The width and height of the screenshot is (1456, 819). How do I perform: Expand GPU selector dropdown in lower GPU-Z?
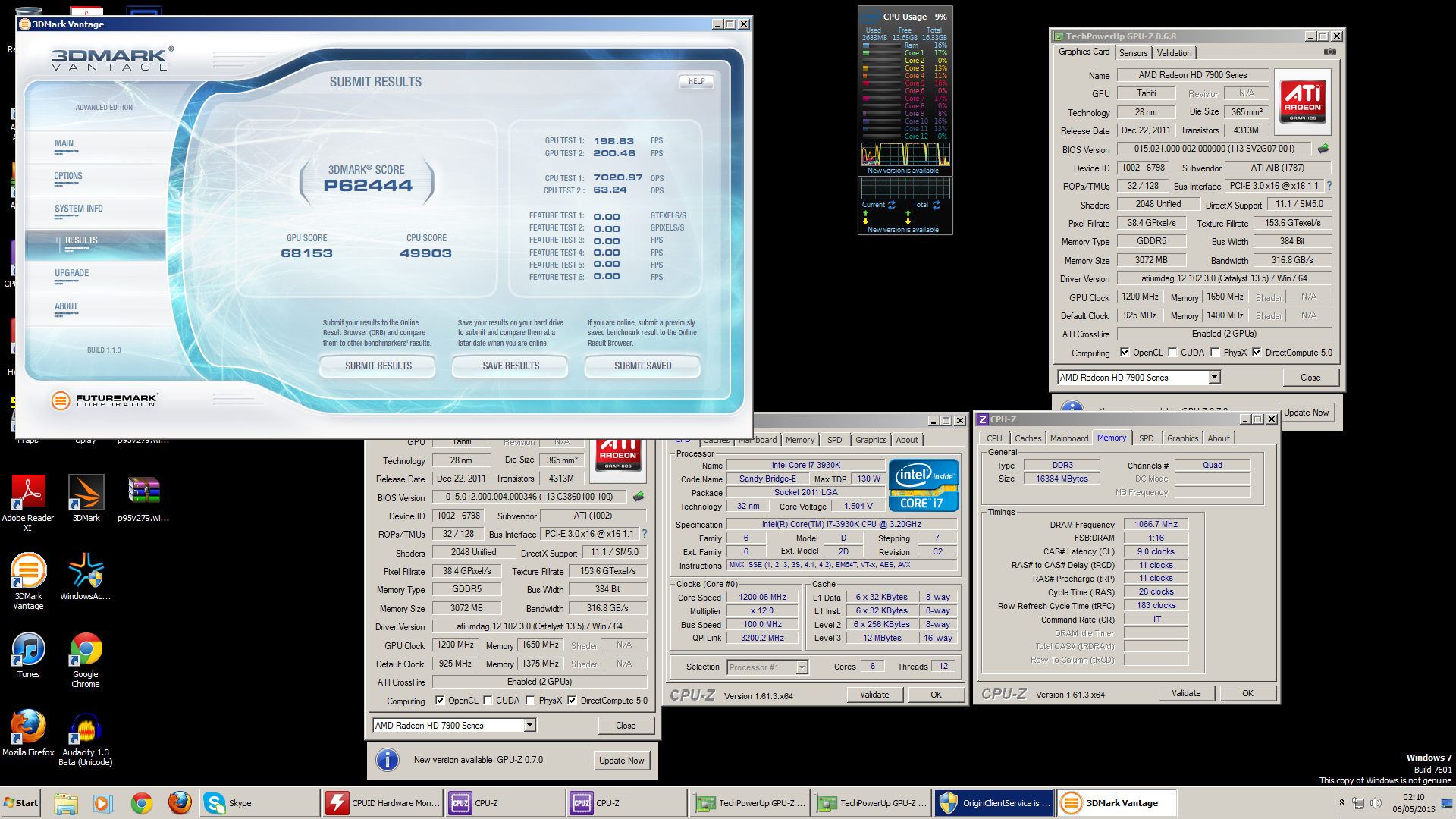click(529, 726)
